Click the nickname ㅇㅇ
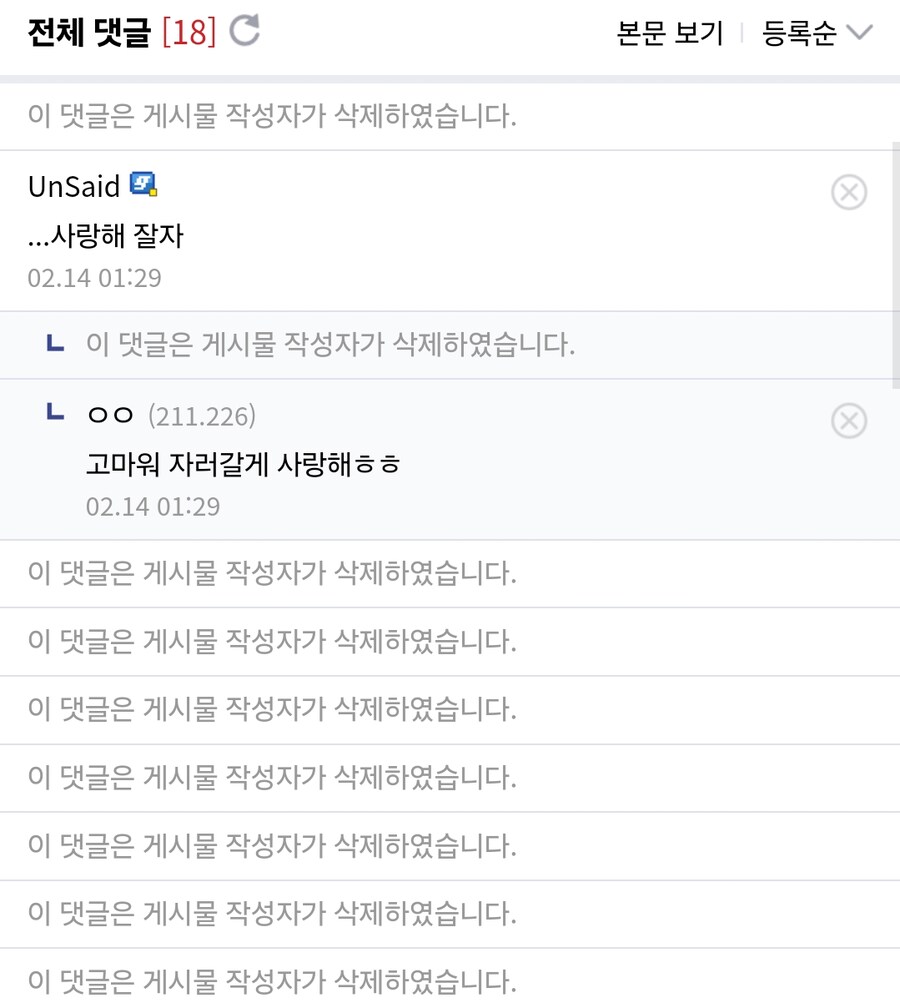This screenshot has width=900, height=1008. click(110, 413)
